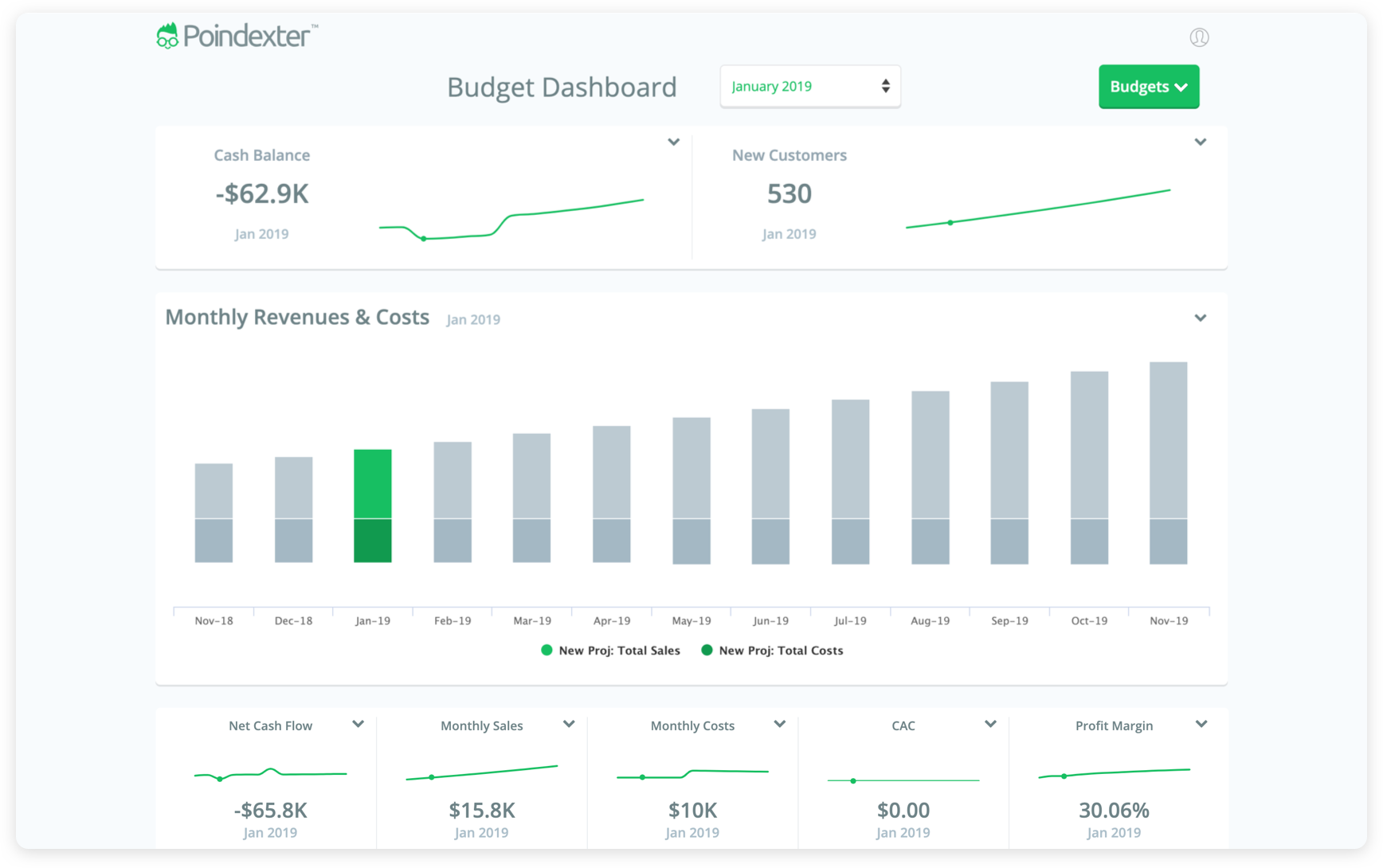The image size is (1383, 868).
Task: Click the Nov-19 bar in the chart
Action: coord(1169,462)
